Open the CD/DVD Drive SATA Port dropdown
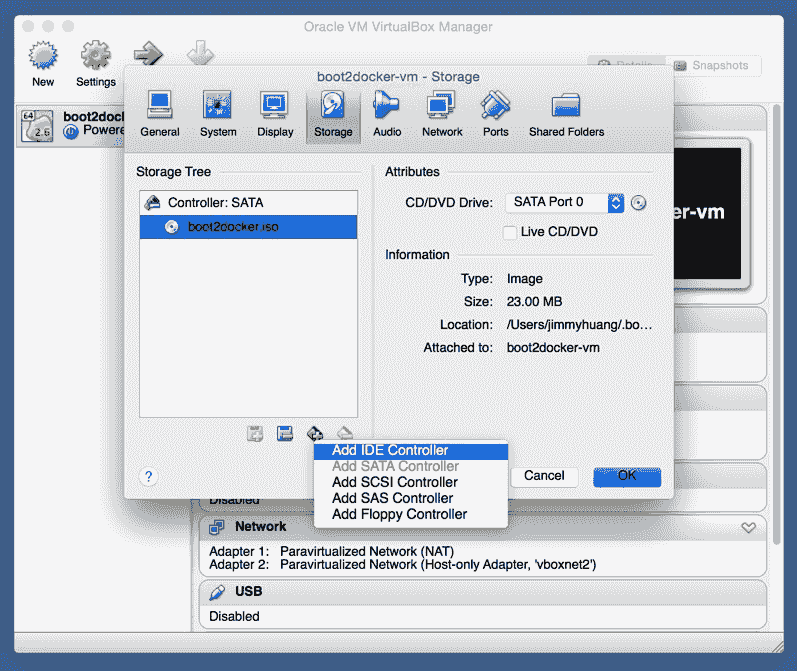The image size is (797, 671). (565, 202)
